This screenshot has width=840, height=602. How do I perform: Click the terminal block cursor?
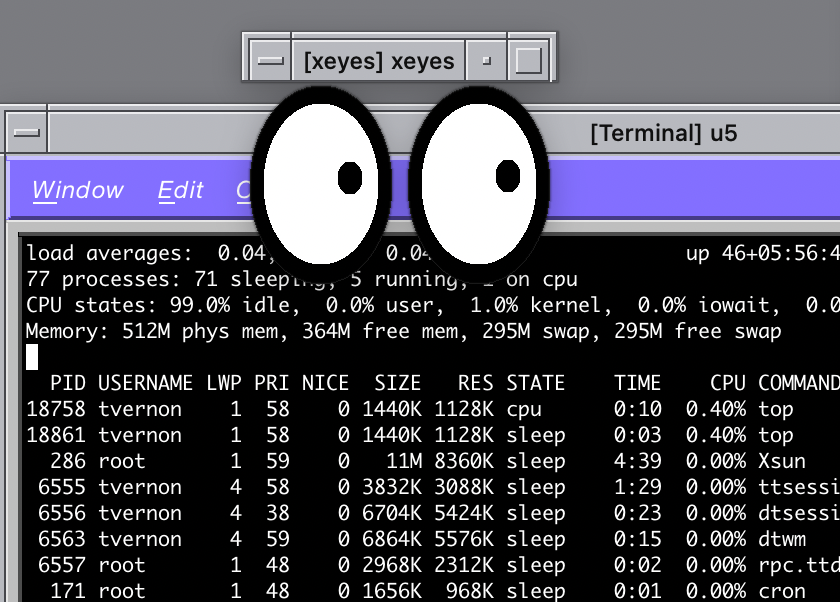(32, 357)
